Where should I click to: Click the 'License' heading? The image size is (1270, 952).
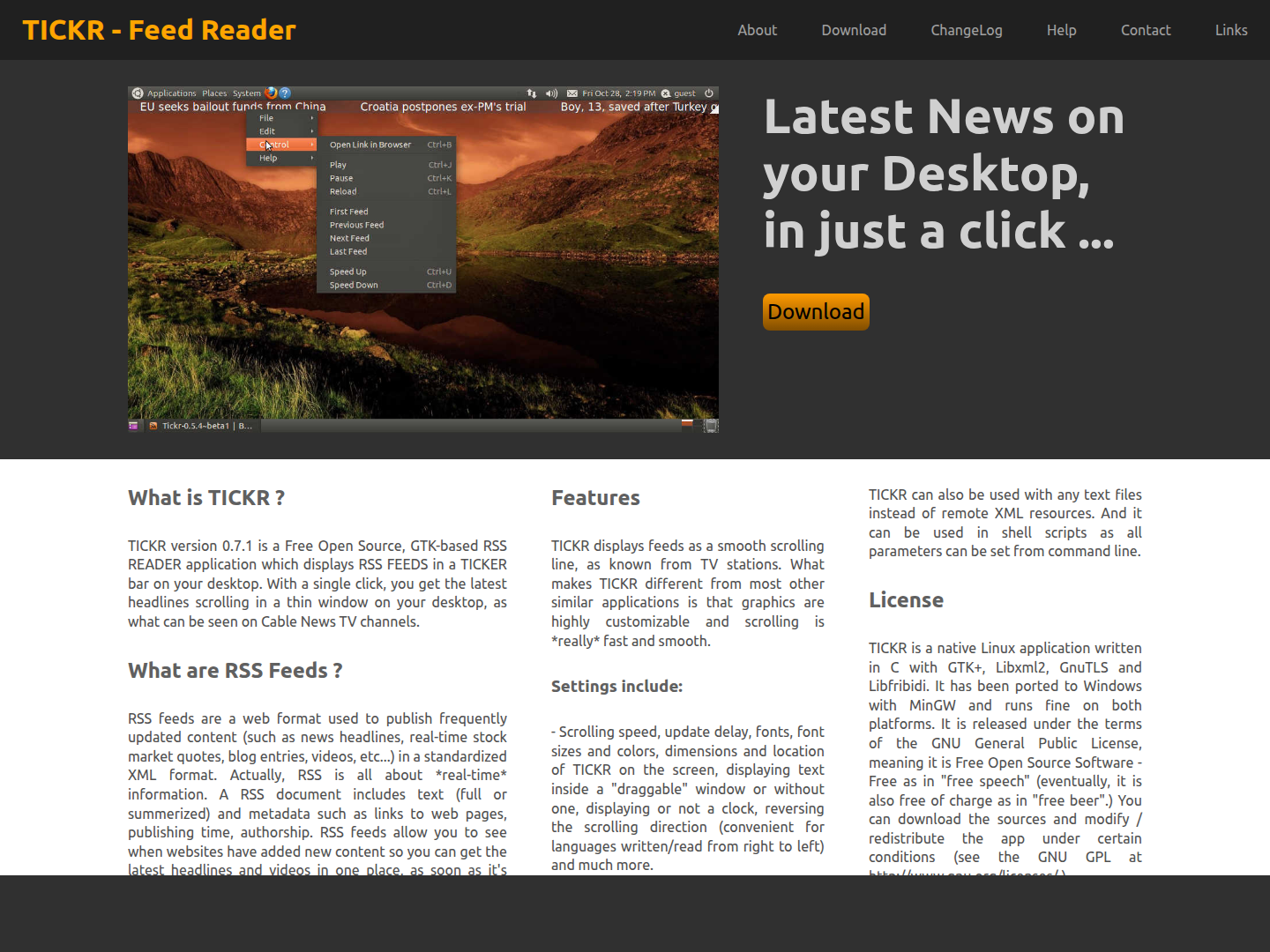(x=906, y=600)
